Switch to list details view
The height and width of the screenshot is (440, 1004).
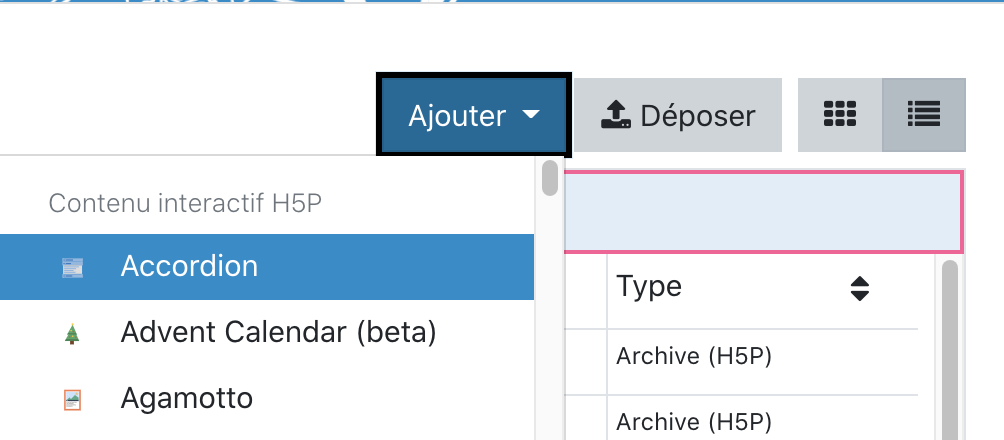pos(923,115)
